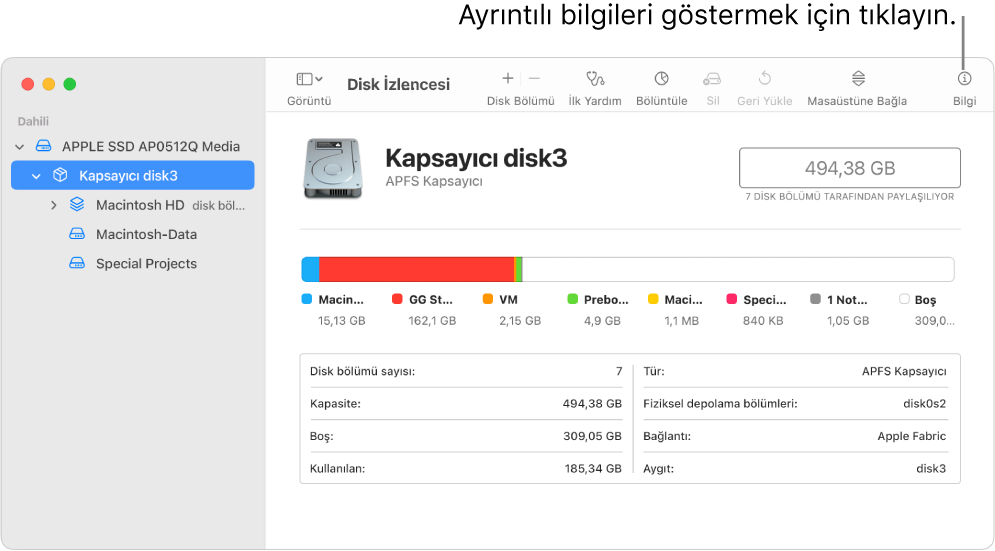Click the Masaüstüne Bağla mount icon
The width and height of the screenshot is (995, 551).
tap(858, 78)
